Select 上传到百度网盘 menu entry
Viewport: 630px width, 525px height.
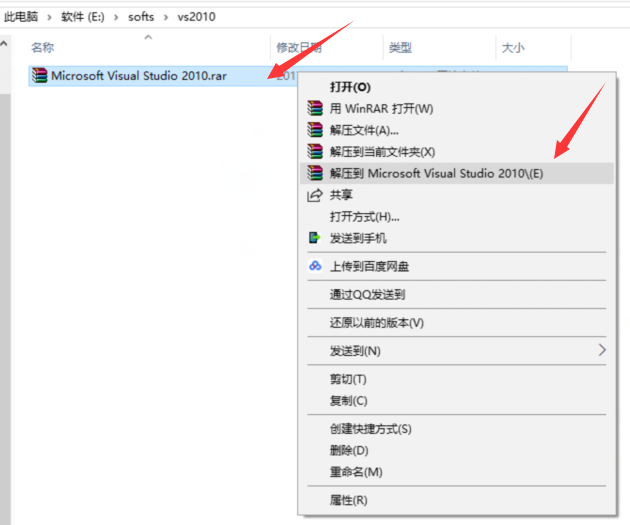[x=456, y=267]
